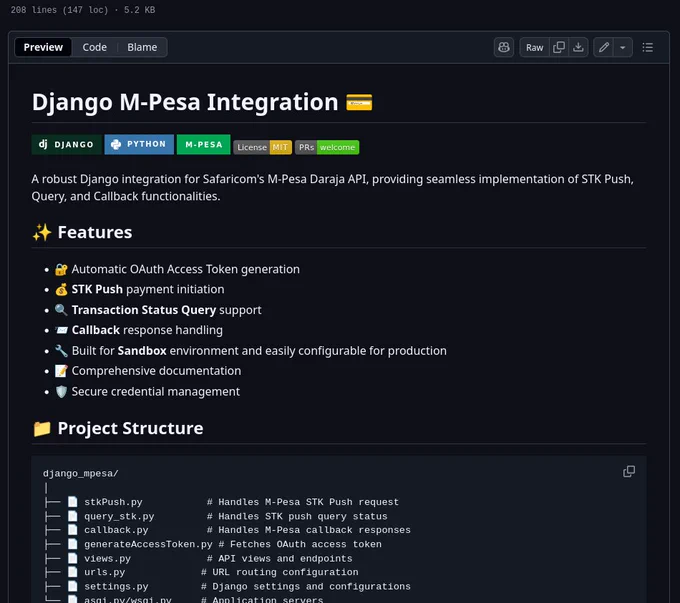
Task: Open the outline list icon
Action: coord(647,47)
